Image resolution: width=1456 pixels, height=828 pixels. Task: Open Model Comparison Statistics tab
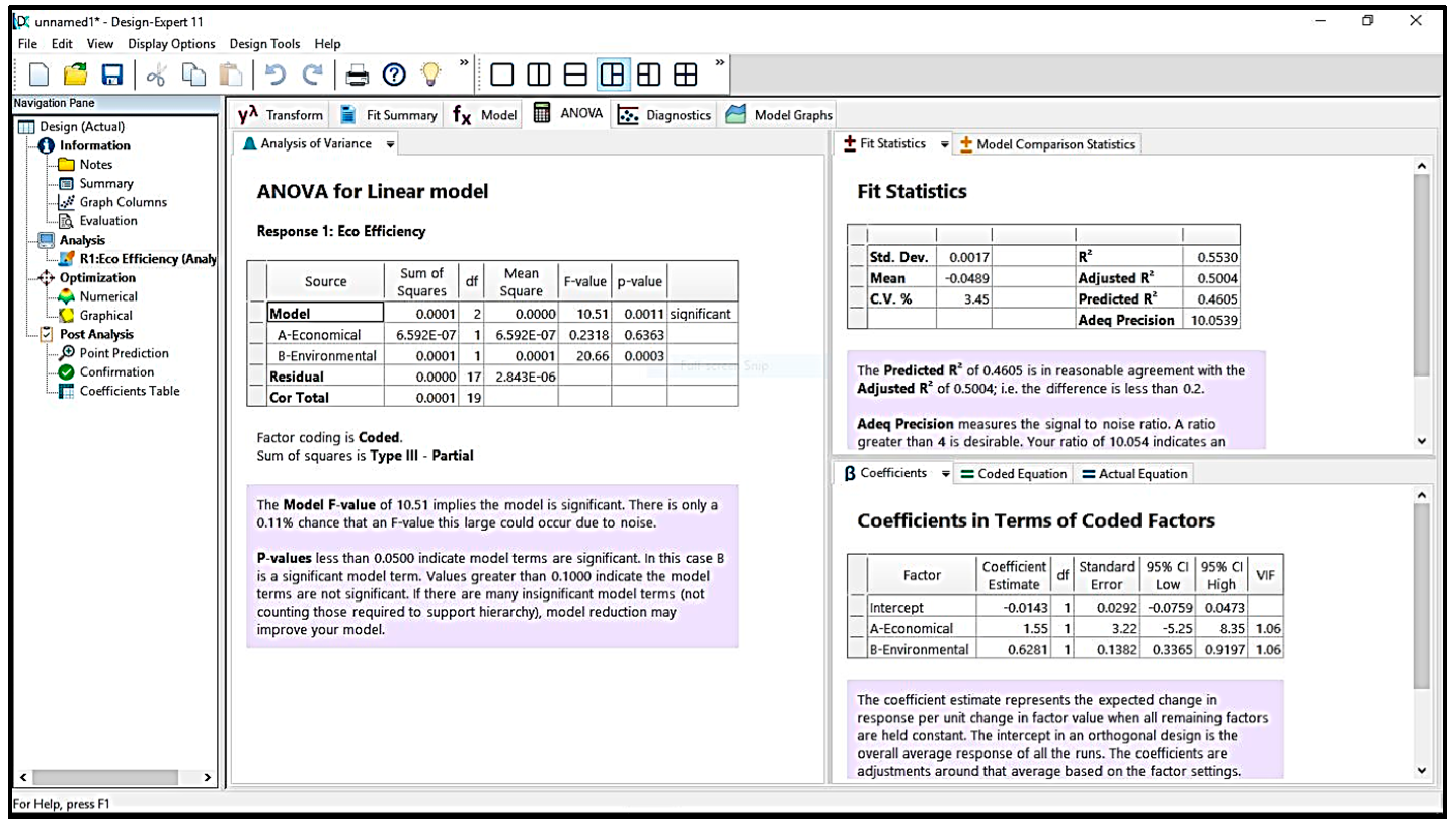1048,144
